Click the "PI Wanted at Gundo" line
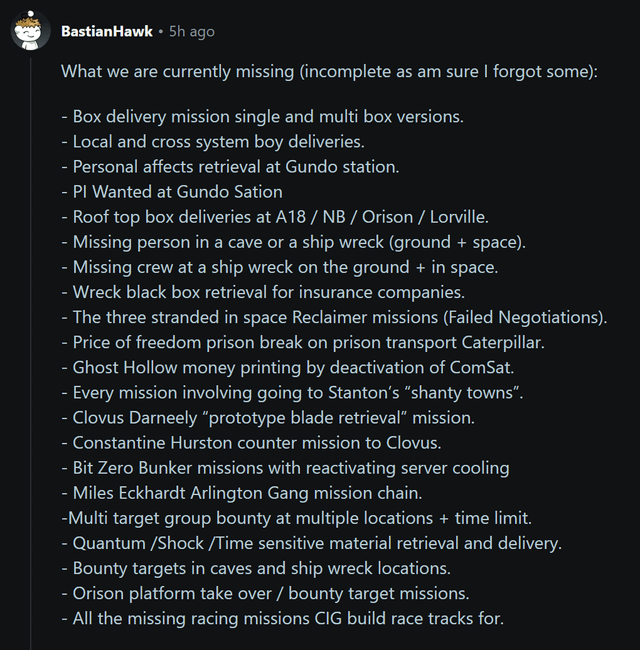The height and width of the screenshot is (650, 640). click(x=172, y=191)
